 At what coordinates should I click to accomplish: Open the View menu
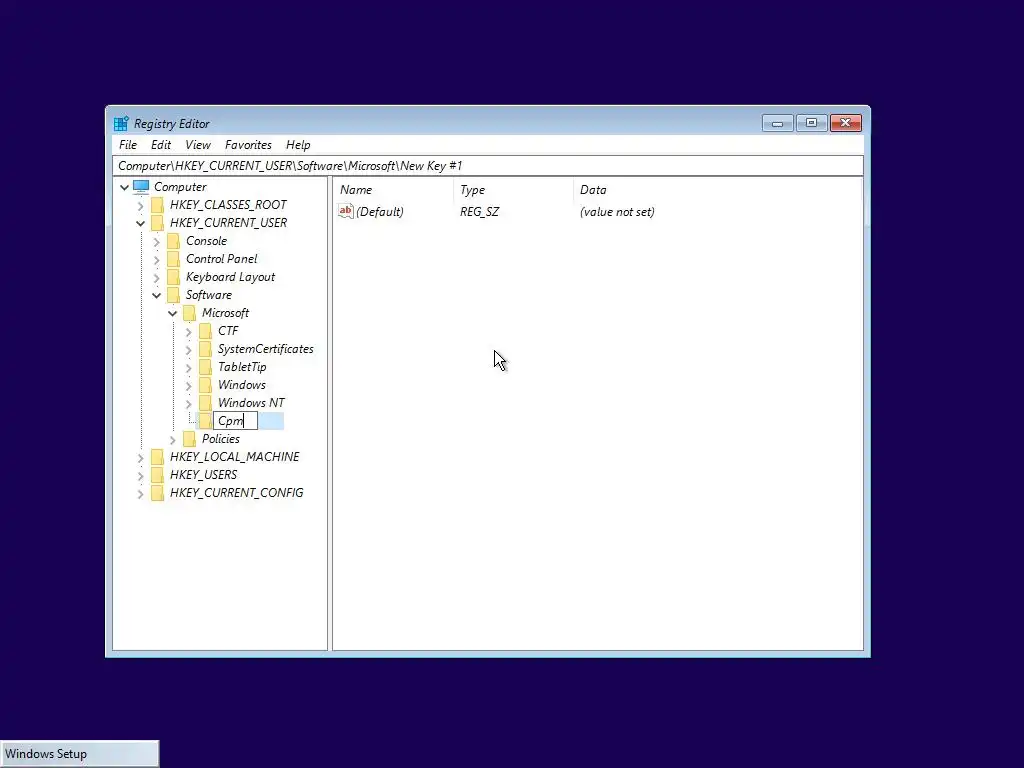(198, 145)
